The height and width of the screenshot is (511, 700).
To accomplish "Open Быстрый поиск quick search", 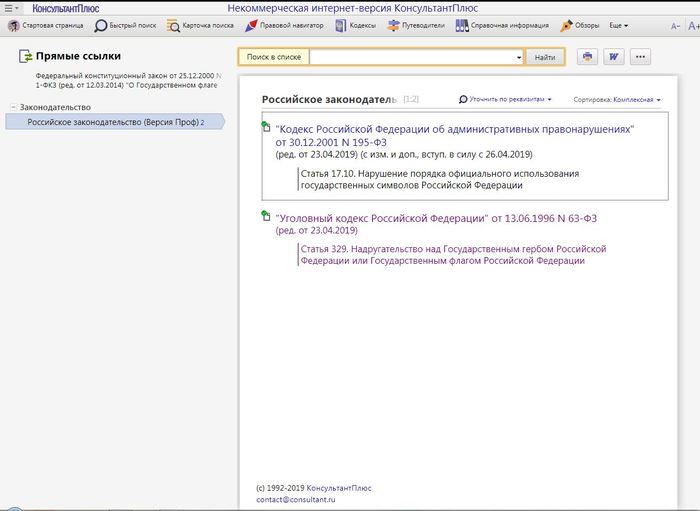I will pos(127,25).
